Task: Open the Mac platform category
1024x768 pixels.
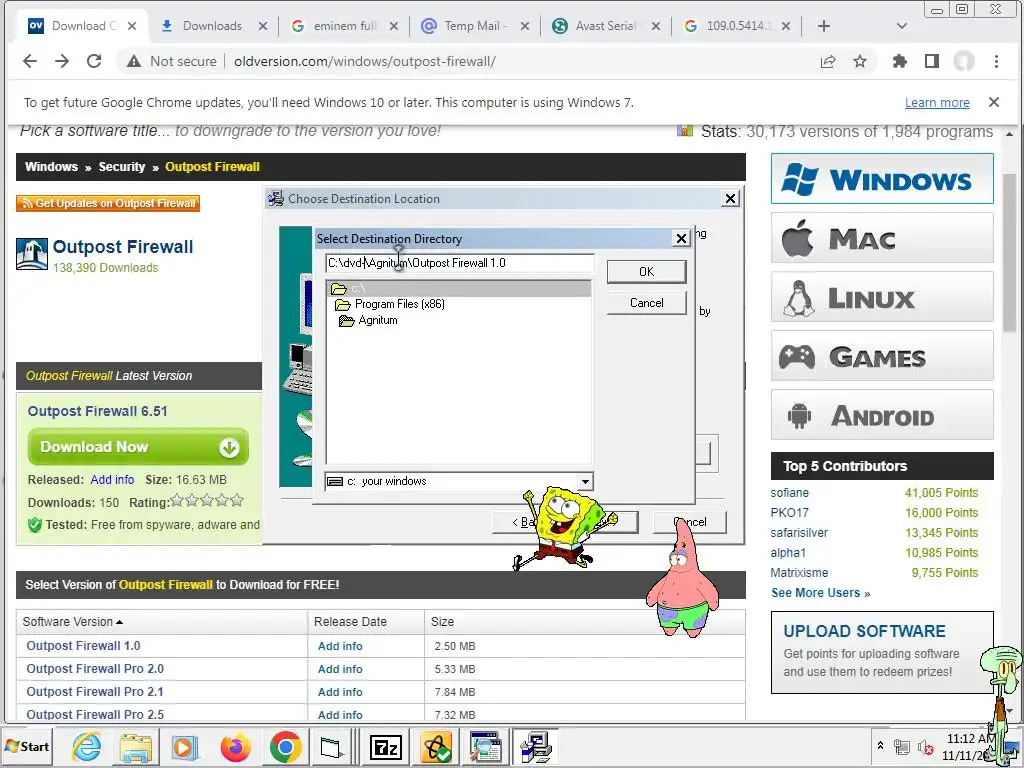Action: [x=882, y=238]
